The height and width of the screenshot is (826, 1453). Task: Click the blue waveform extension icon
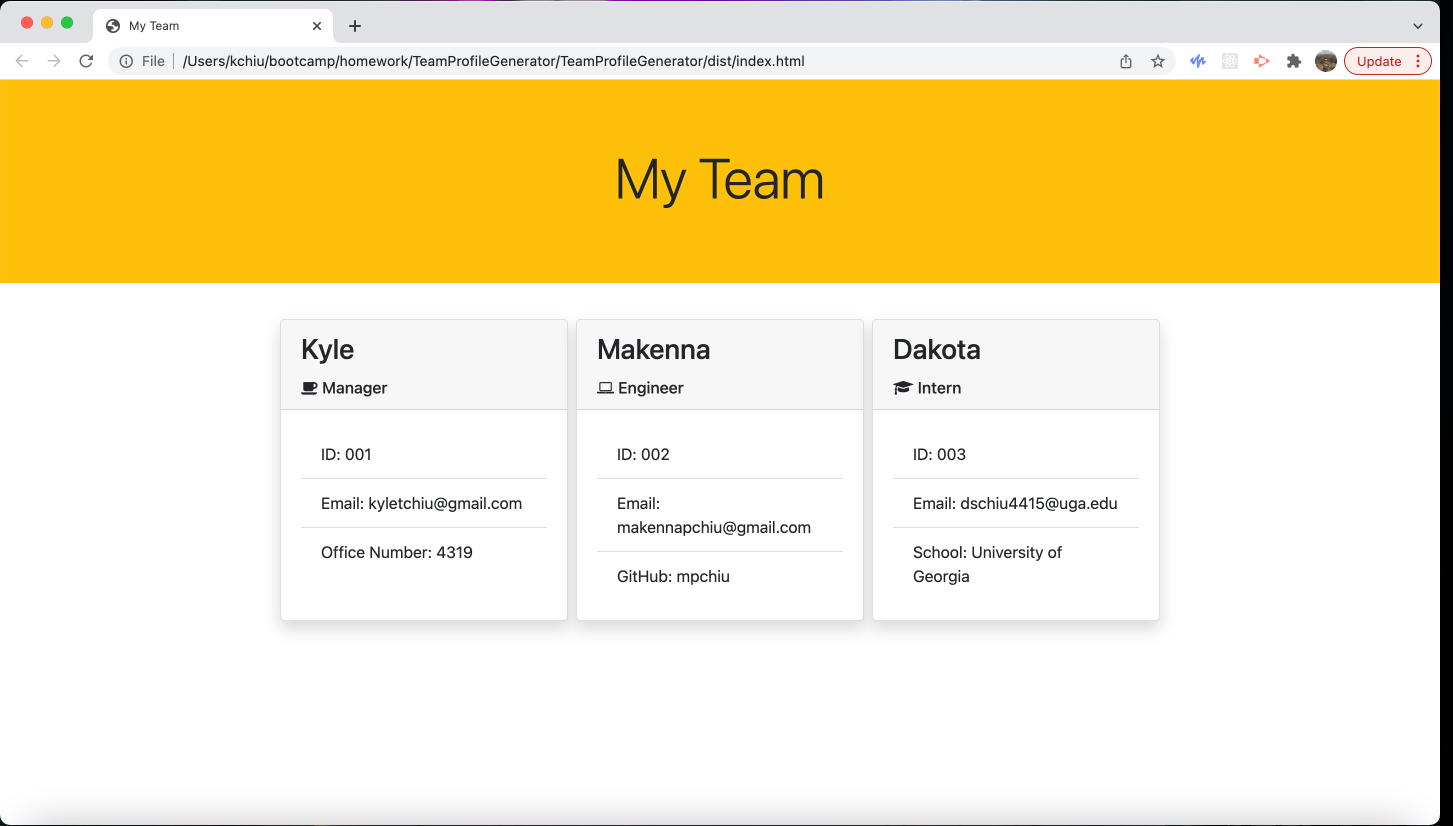tap(1198, 61)
